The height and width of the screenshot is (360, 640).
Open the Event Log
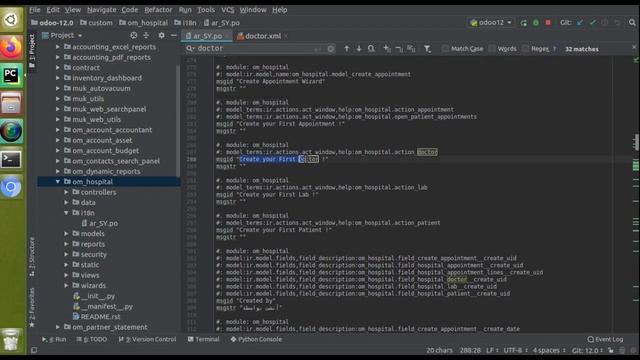605,339
